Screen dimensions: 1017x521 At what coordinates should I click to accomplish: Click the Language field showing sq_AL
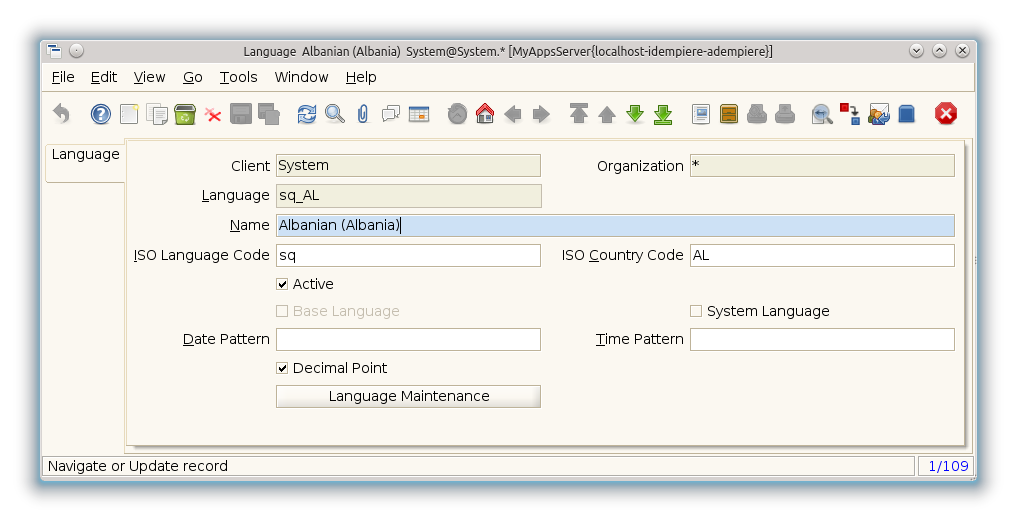409,196
